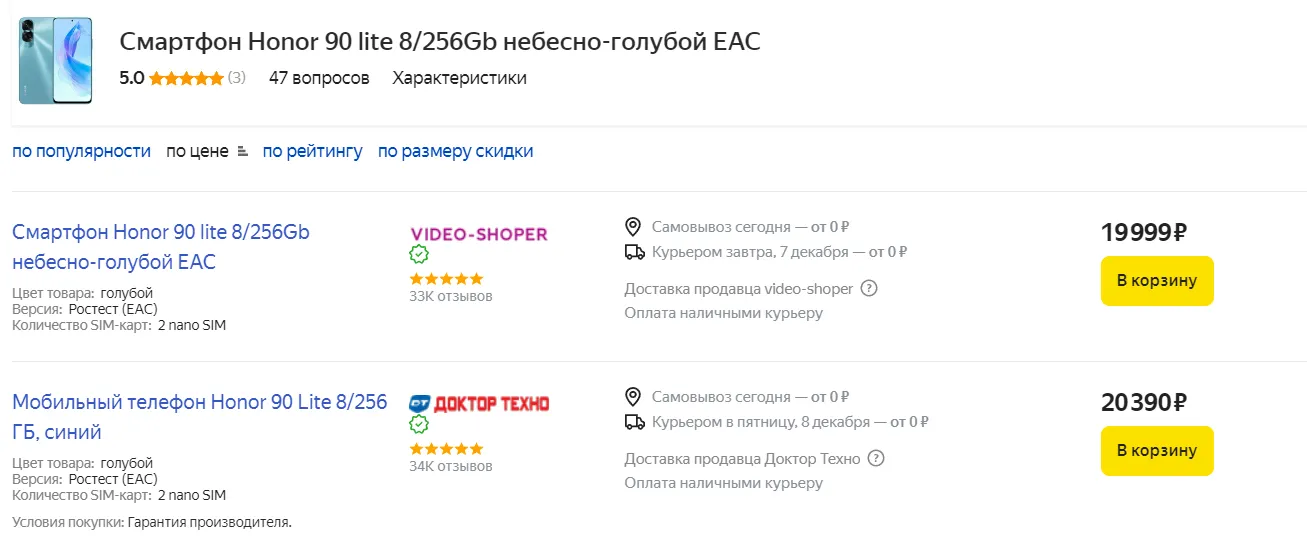Add the 20390₽ offer В корзину
Screen dimensions: 1307x549
coord(1156,451)
